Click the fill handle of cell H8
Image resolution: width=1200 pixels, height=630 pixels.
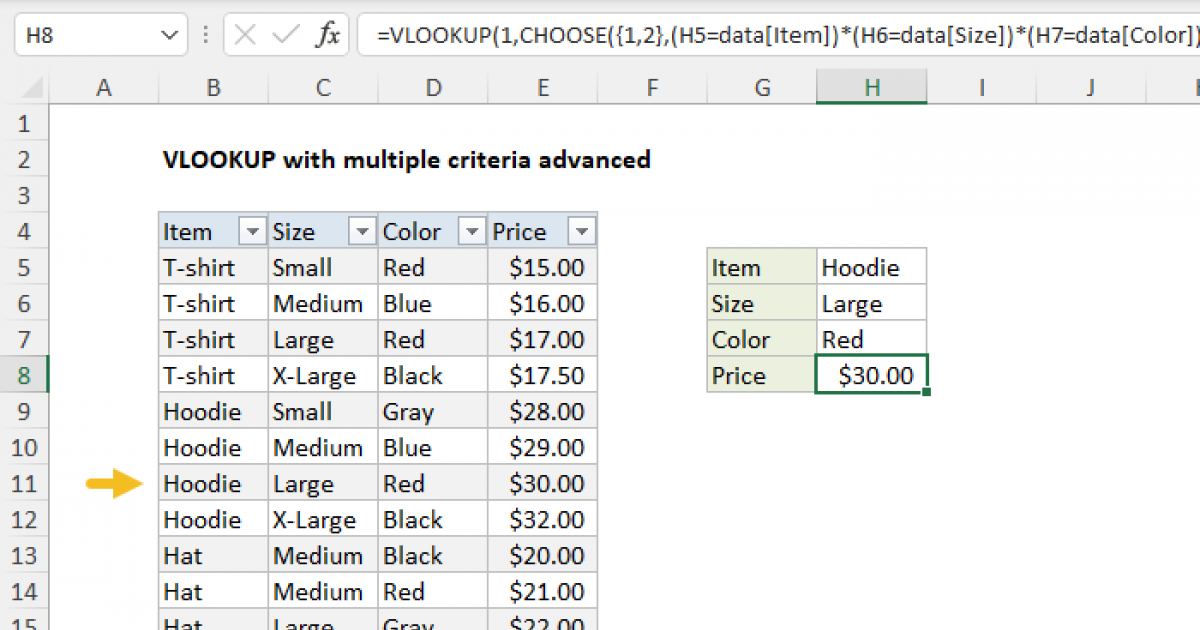point(927,393)
